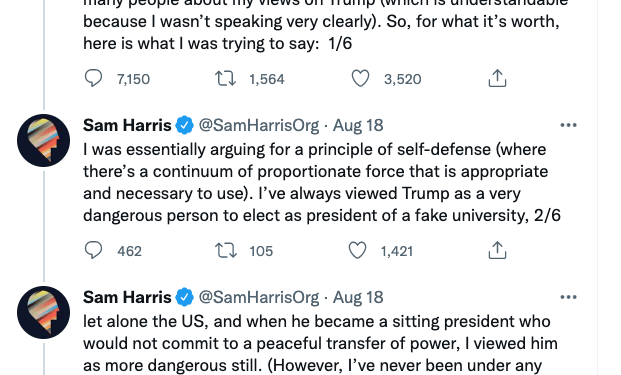Image resolution: width=621 pixels, height=375 pixels.
Task: Open @SamHarrisOrg handle on third tweet
Action: (x=259, y=297)
